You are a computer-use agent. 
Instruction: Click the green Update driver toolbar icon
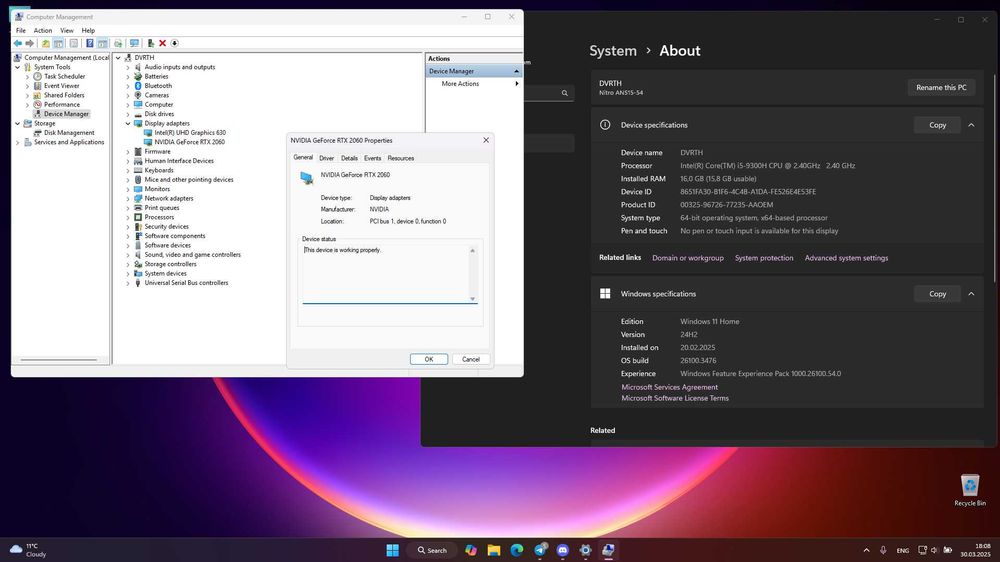pyautogui.click(x=151, y=43)
